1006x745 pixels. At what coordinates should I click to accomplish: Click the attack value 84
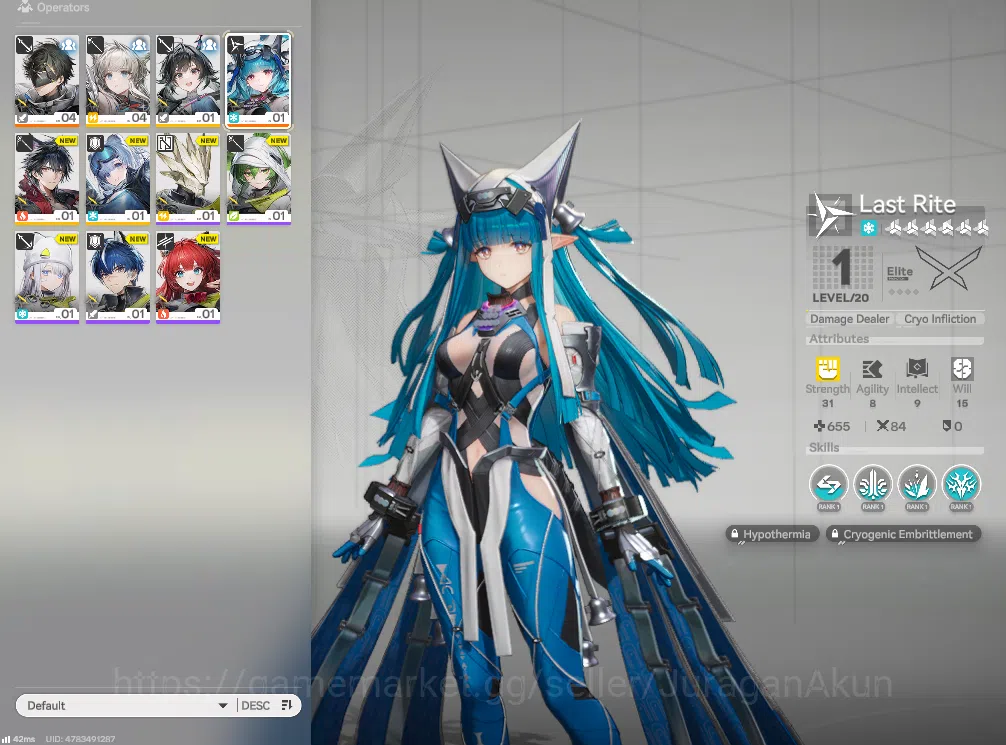click(x=891, y=426)
